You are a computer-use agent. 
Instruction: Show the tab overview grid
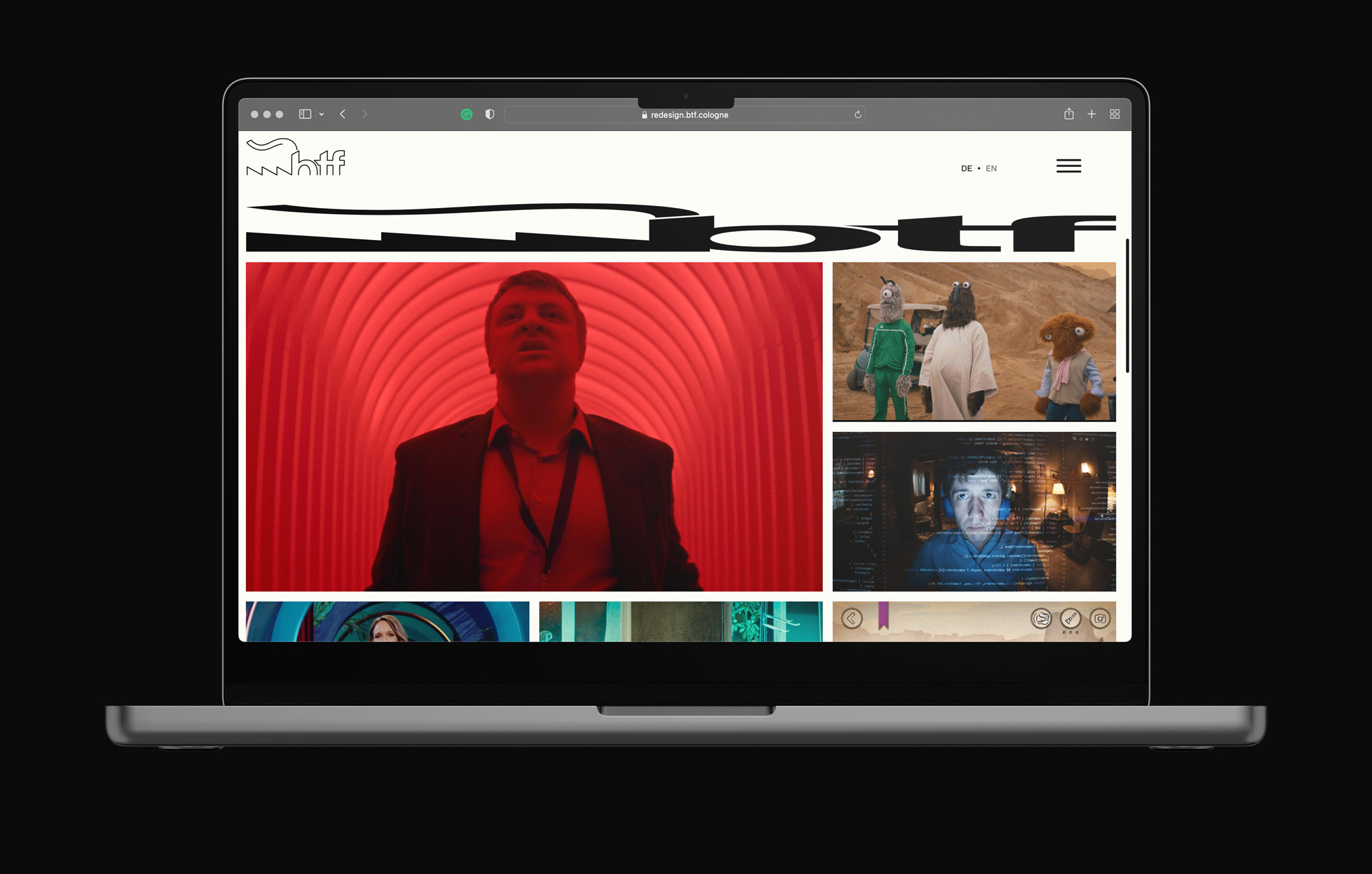[1115, 114]
